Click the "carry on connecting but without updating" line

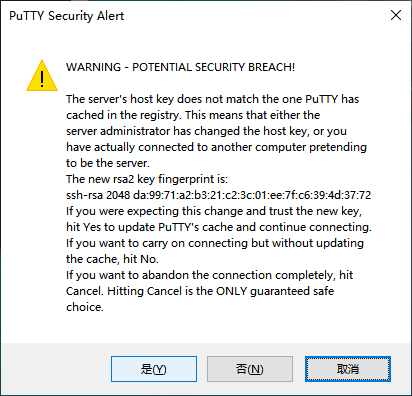(x=215, y=243)
